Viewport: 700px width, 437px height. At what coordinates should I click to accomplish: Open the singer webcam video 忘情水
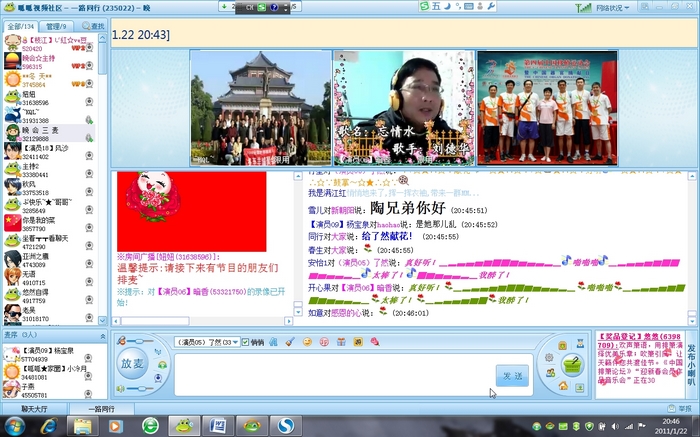404,108
